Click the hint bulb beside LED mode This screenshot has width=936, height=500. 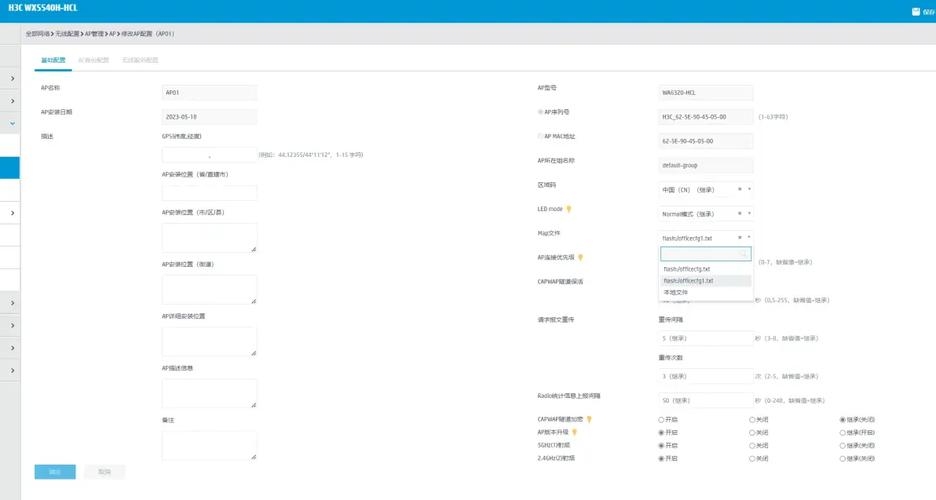569,209
